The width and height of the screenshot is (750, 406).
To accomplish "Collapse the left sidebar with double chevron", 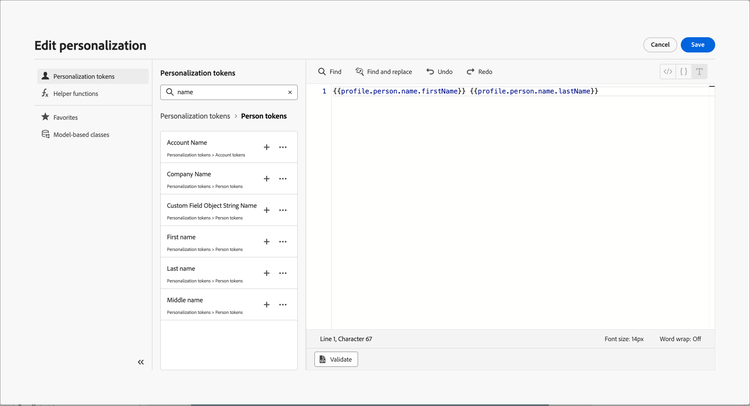I will (141, 362).
